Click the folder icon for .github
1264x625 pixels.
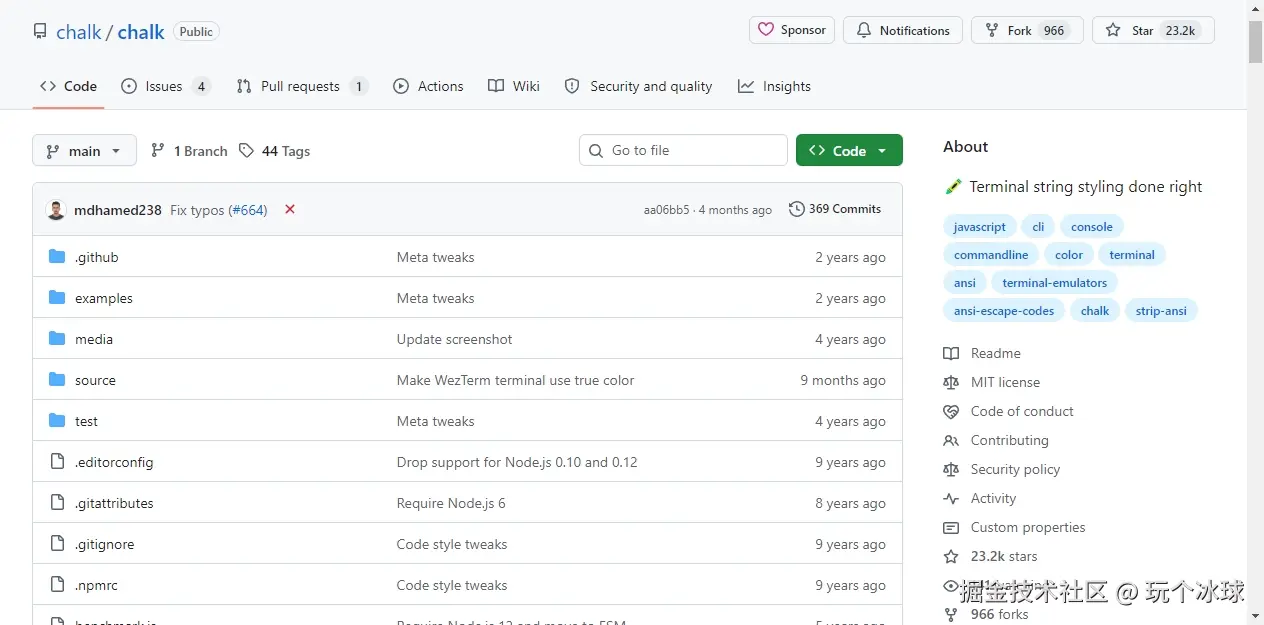point(57,257)
